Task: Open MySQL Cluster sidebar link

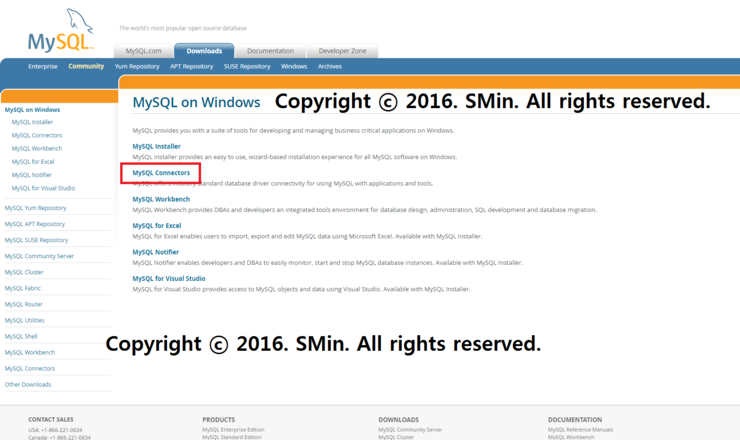Action: 24,272
